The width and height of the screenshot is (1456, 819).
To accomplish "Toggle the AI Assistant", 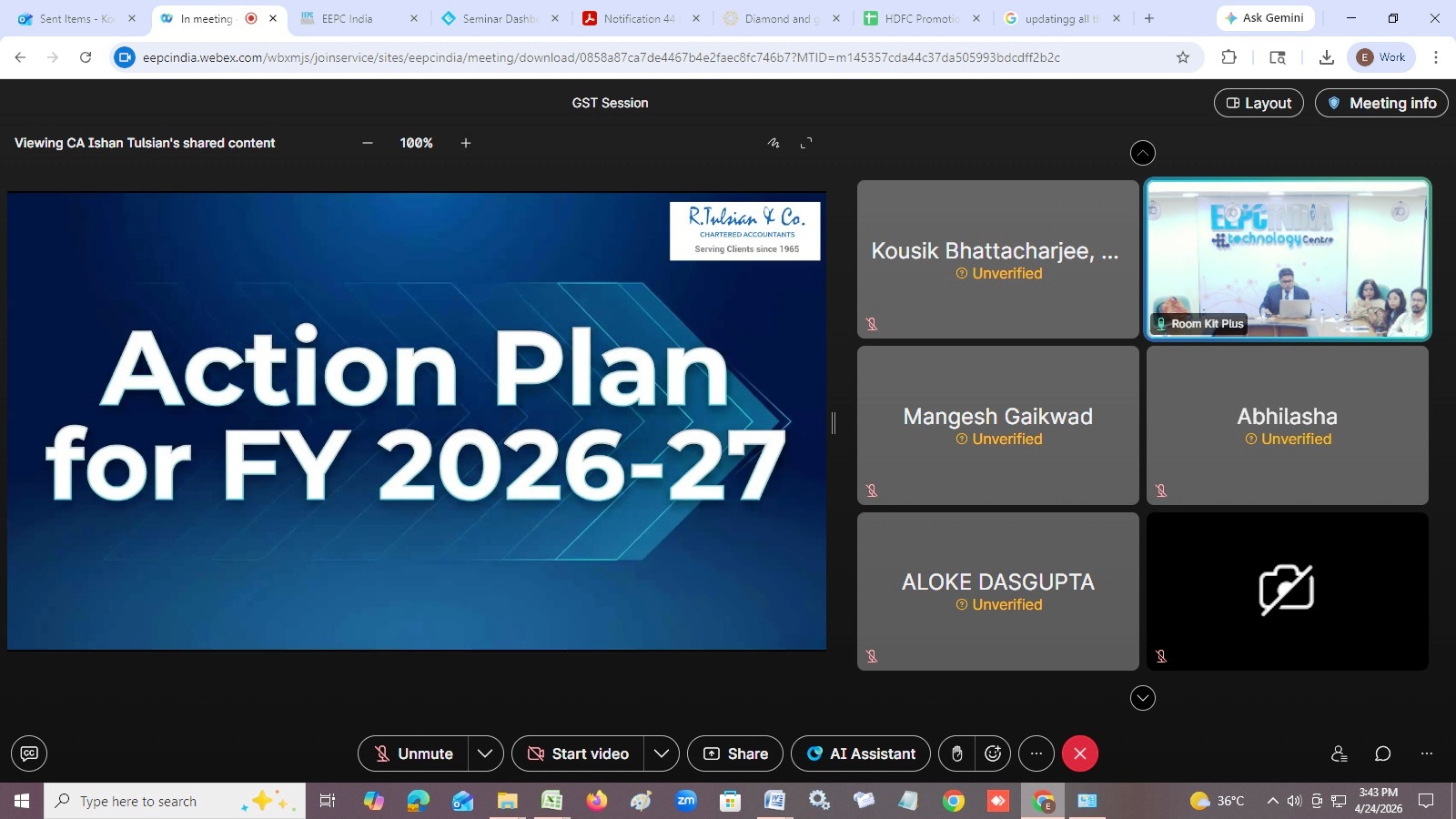I will (x=861, y=753).
